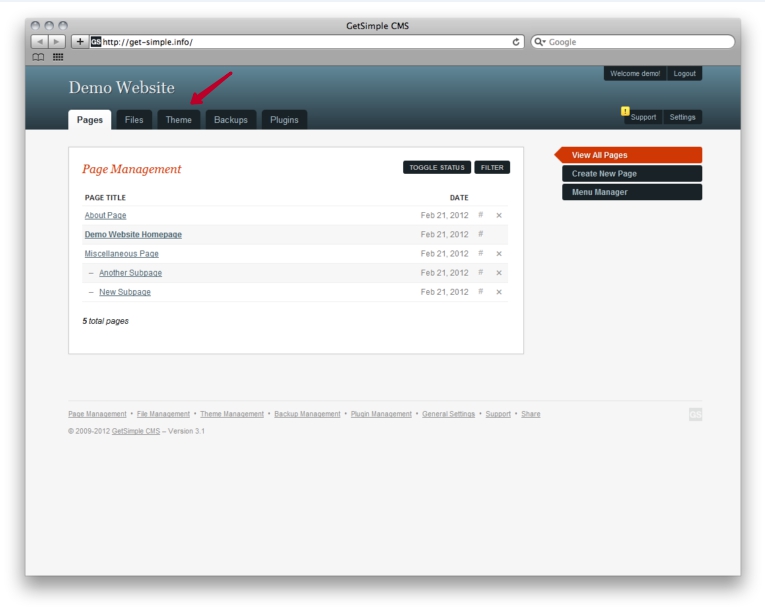Viewport: 765px width, 612px height.
Task: Click Toggle Status button
Action: (437, 168)
